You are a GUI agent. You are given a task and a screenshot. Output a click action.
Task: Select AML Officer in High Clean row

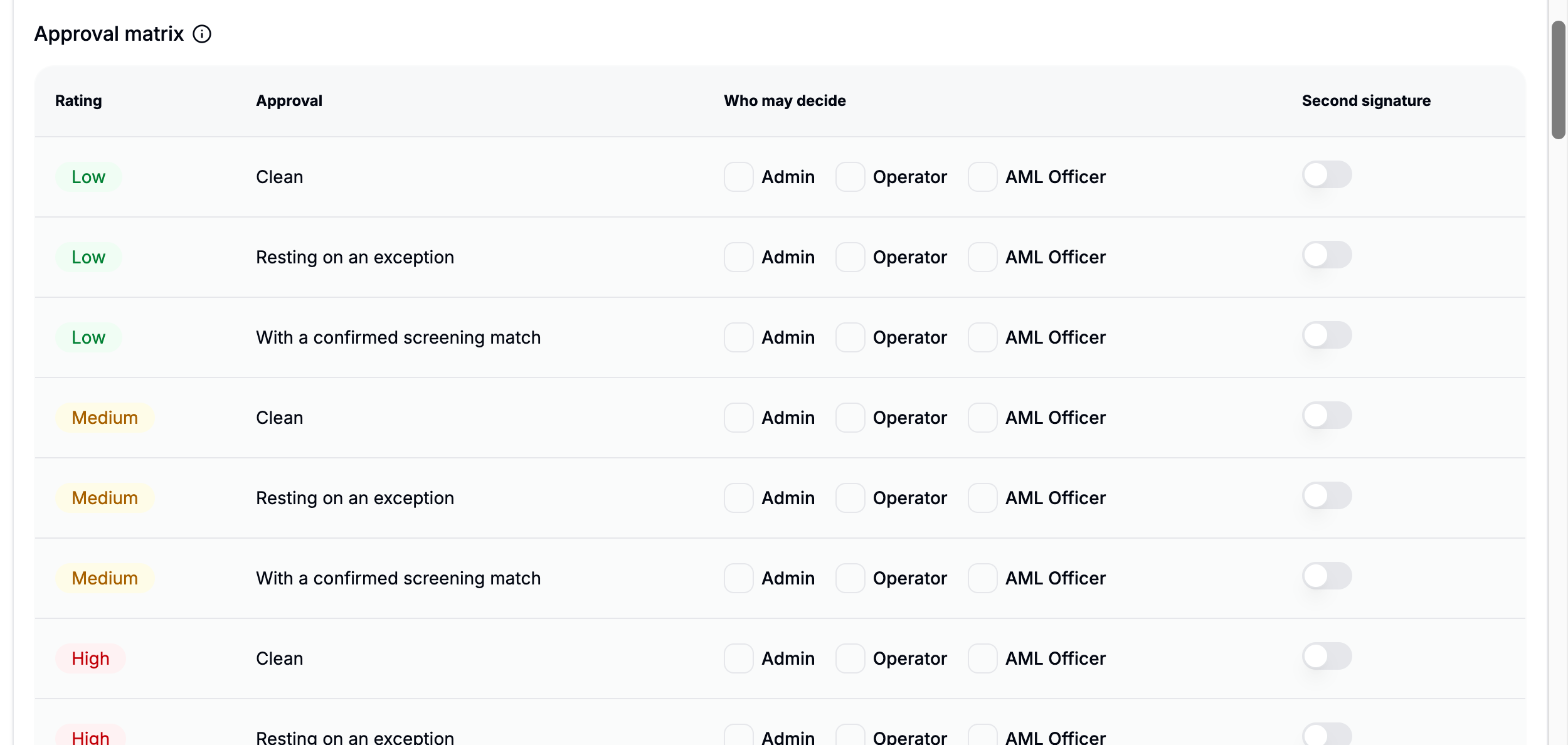point(983,658)
